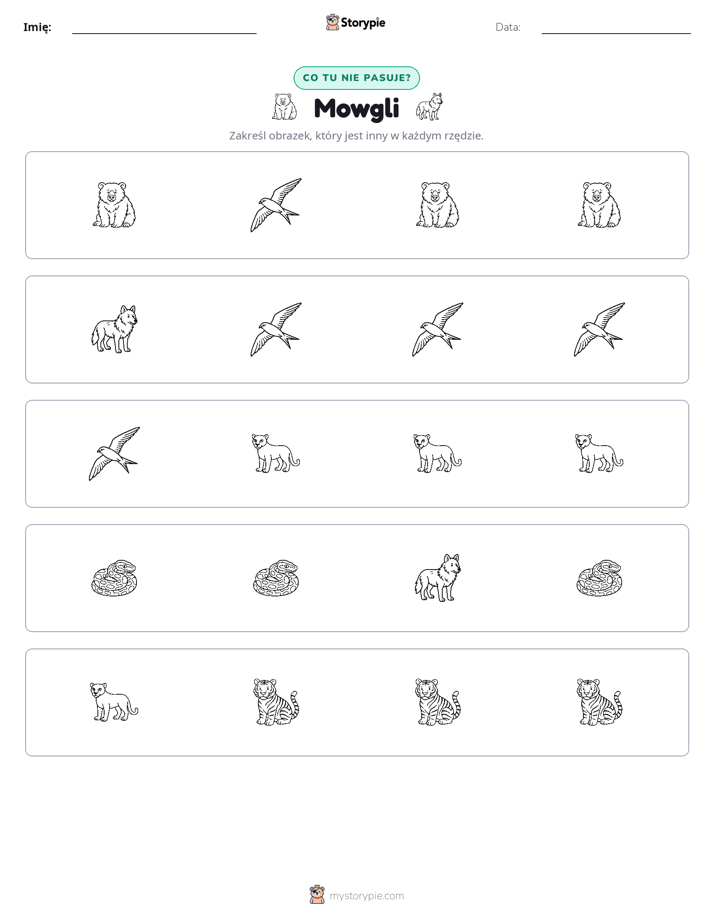Click the bear icon left of the Mowgli title

tap(285, 107)
